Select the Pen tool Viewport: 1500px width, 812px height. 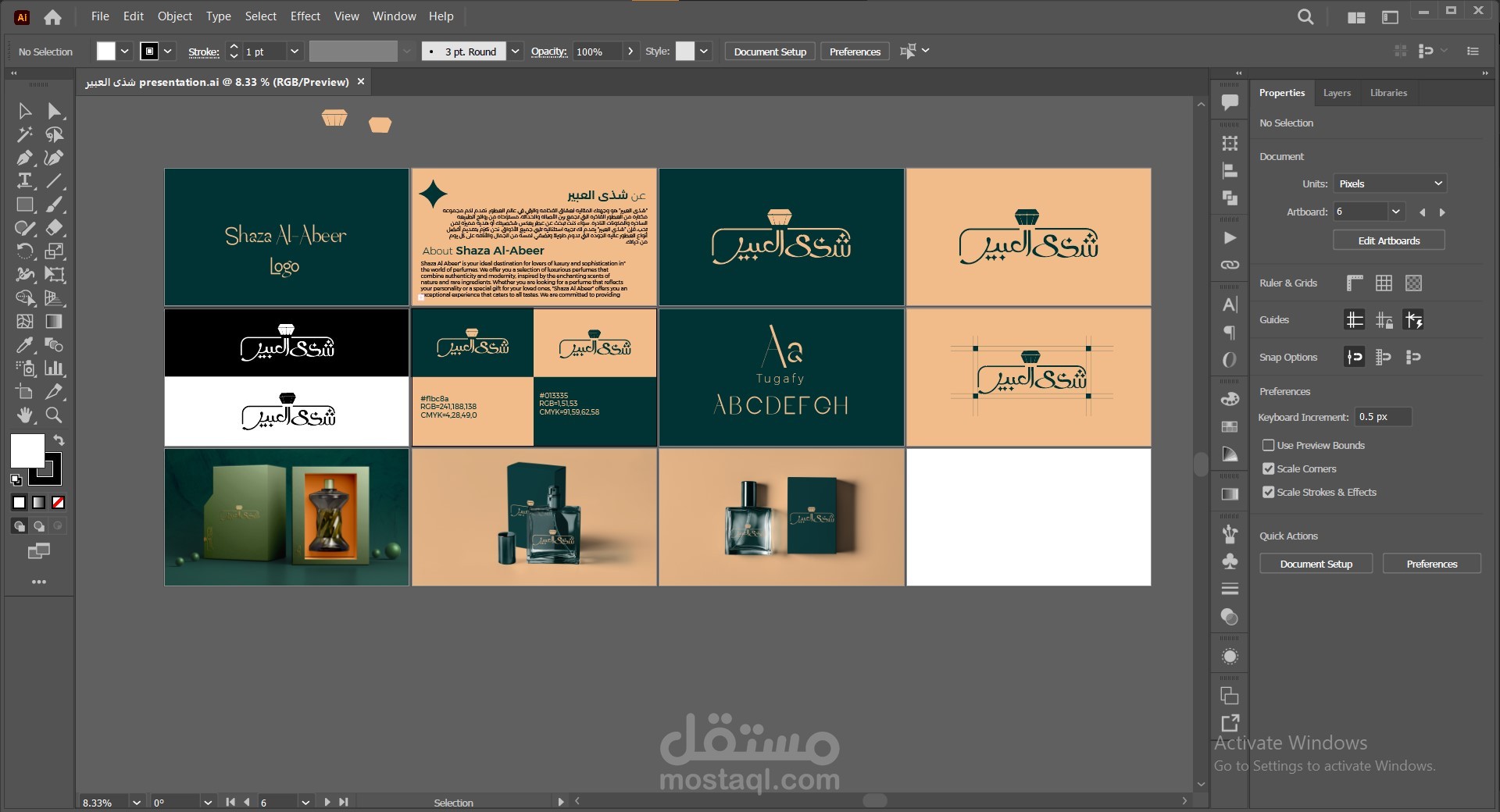25,158
